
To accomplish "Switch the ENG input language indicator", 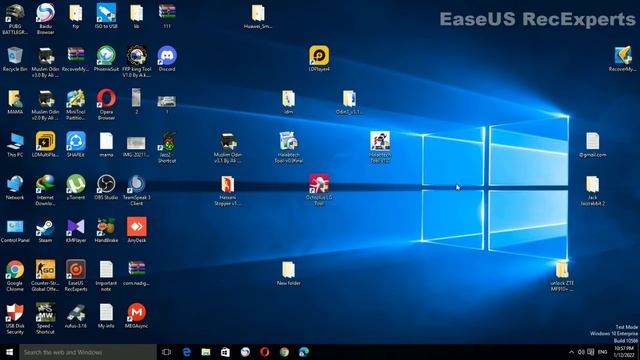I will (602, 352).
